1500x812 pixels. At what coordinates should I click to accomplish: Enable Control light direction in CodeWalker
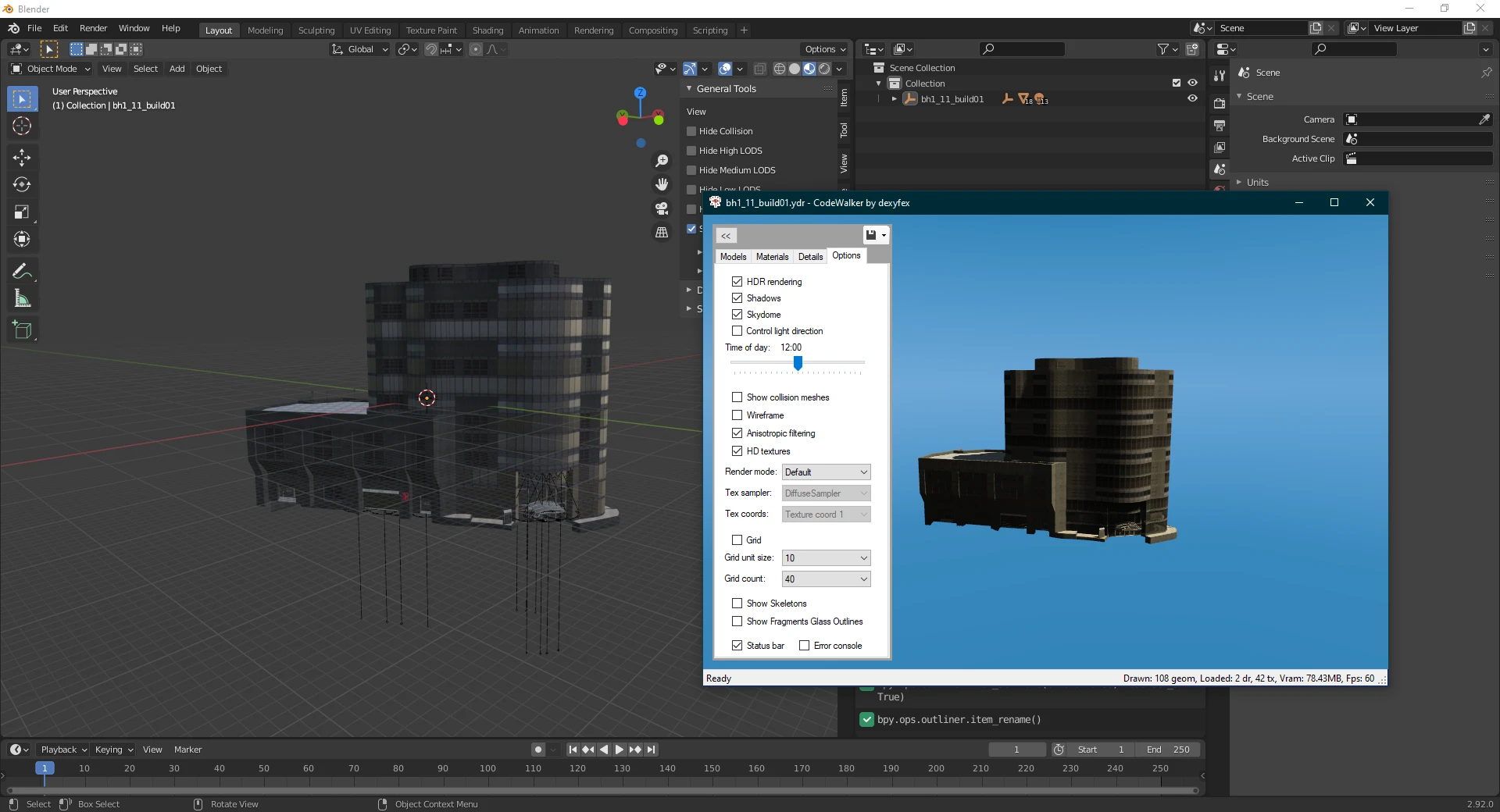(x=737, y=331)
